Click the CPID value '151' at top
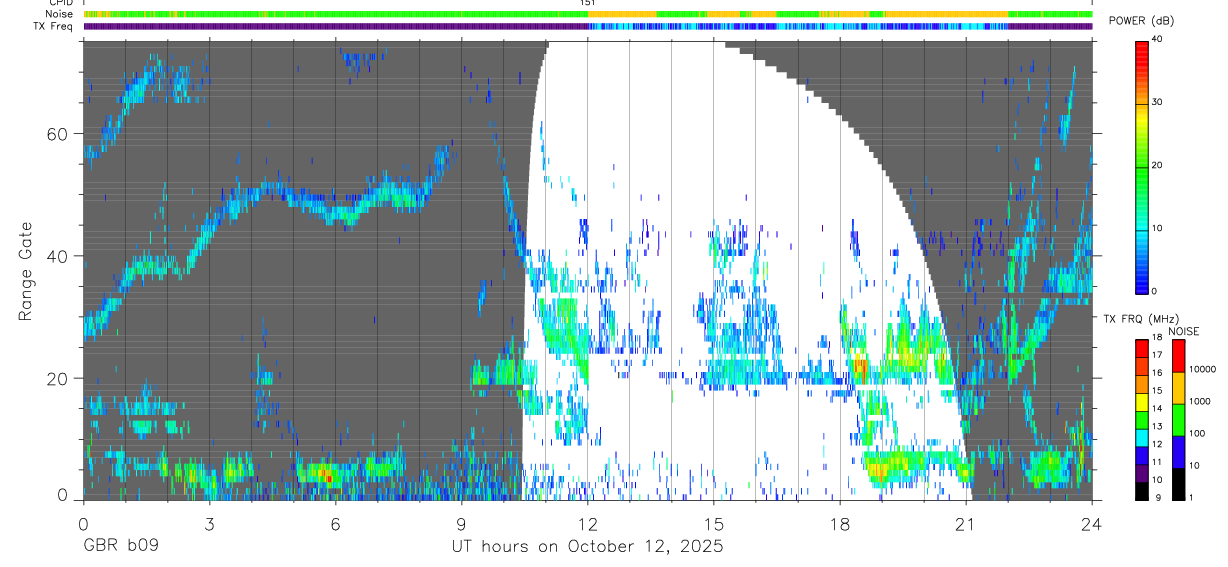This screenshot has width=1228, height=567. (x=587, y=3)
